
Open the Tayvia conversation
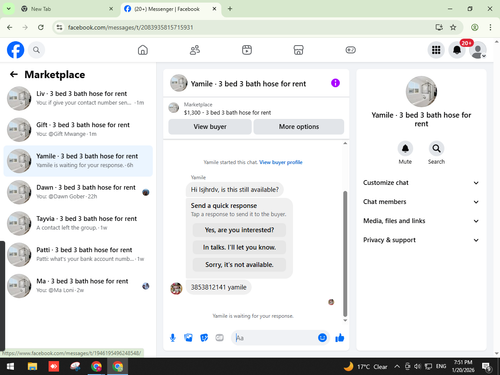click(78, 223)
